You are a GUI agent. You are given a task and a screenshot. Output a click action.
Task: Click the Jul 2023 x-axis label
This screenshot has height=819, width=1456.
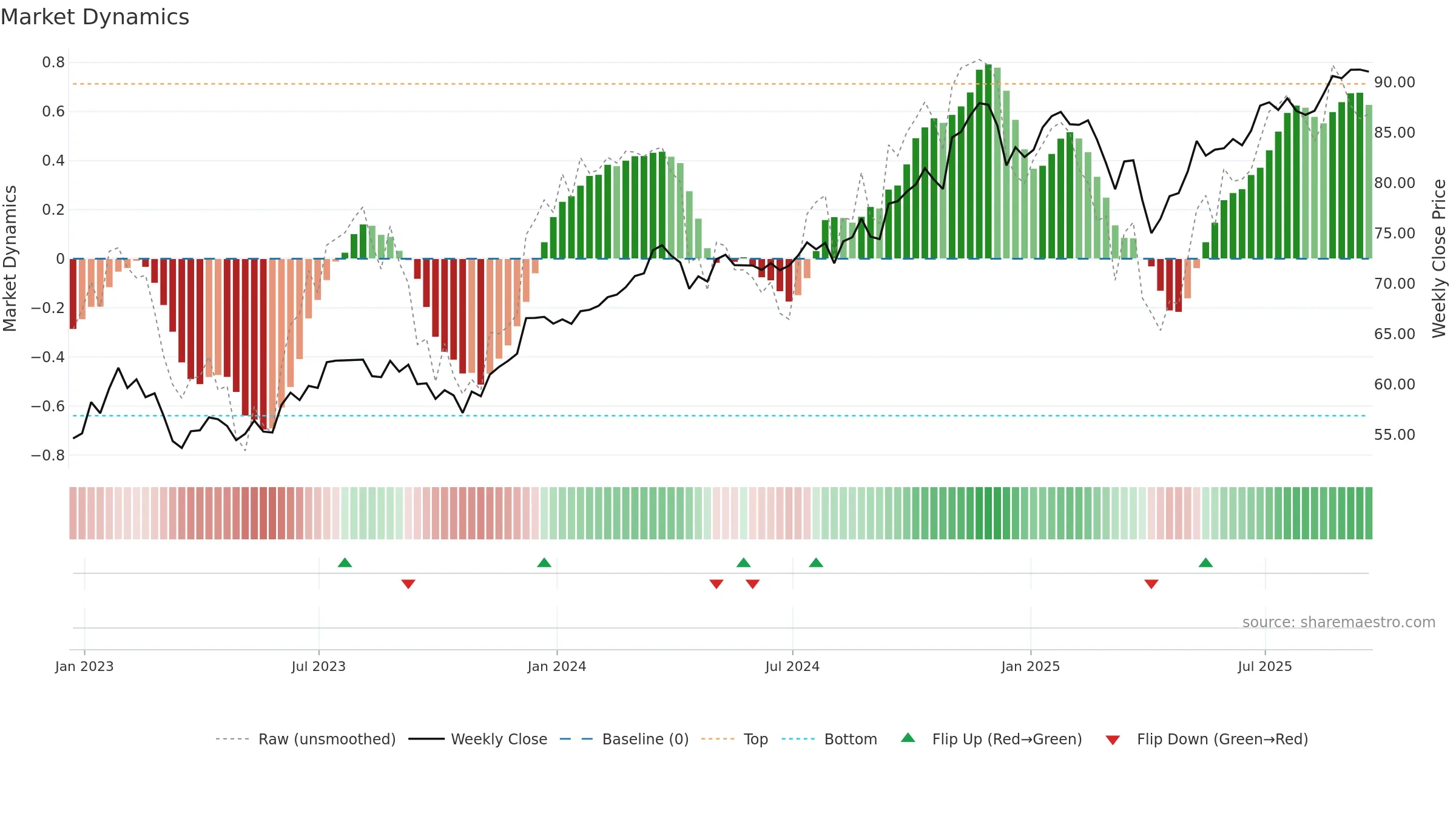coord(318,666)
